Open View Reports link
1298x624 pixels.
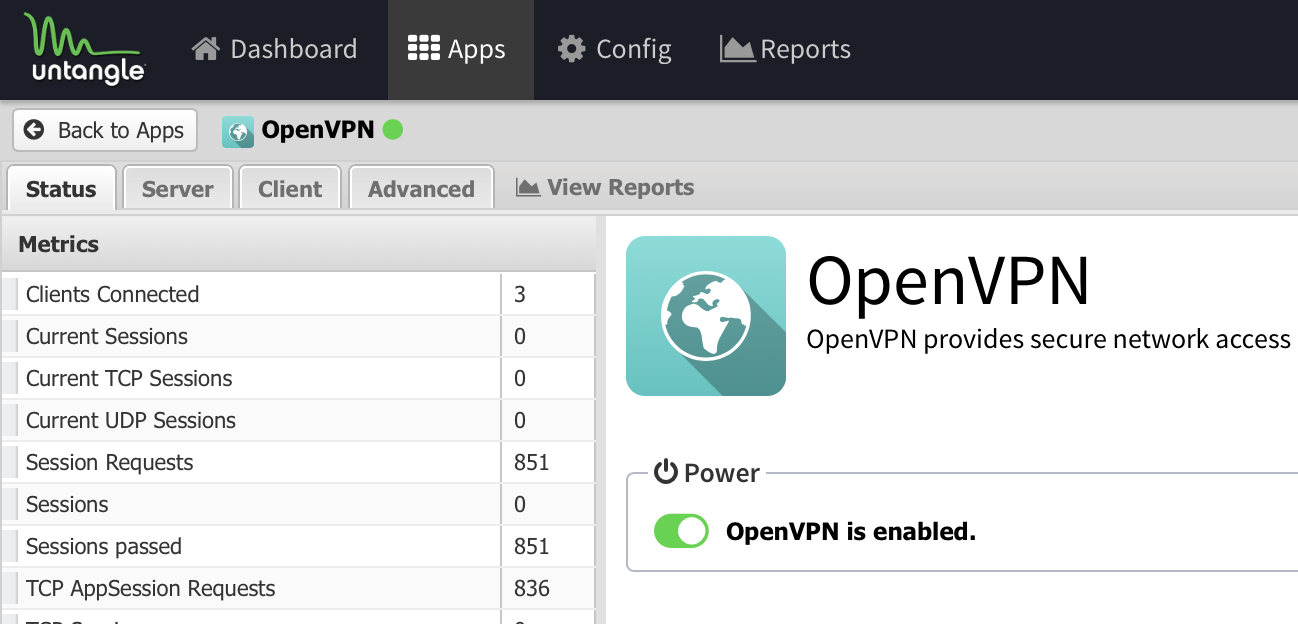pos(605,187)
